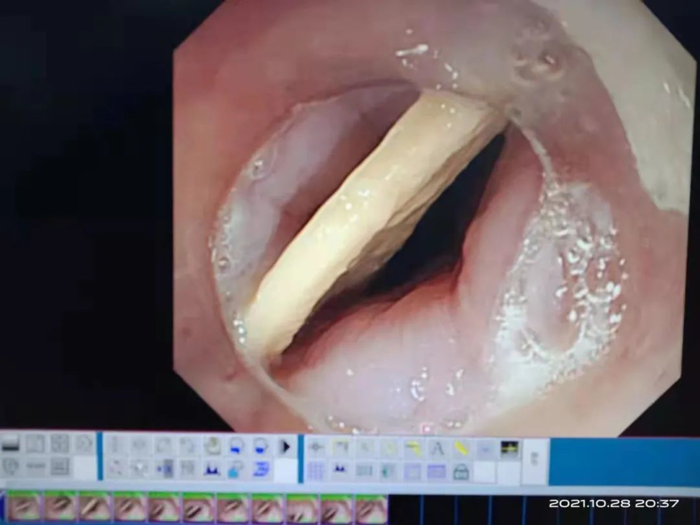Select the crosshair icon in the right toolbar group

(x=316, y=448)
